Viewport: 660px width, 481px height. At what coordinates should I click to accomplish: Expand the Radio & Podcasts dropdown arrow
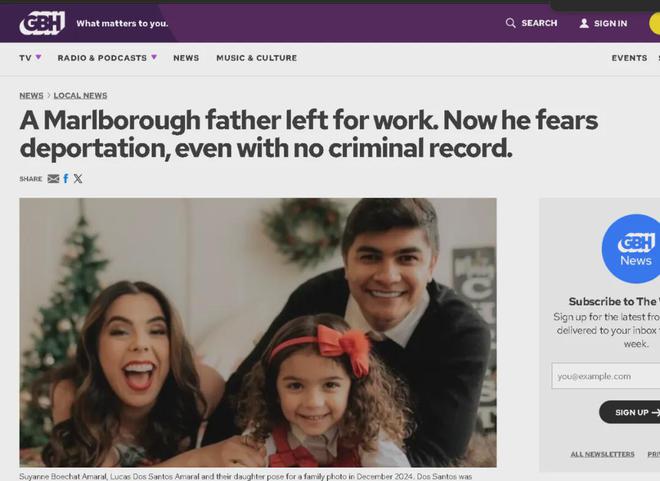tap(154, 57)
